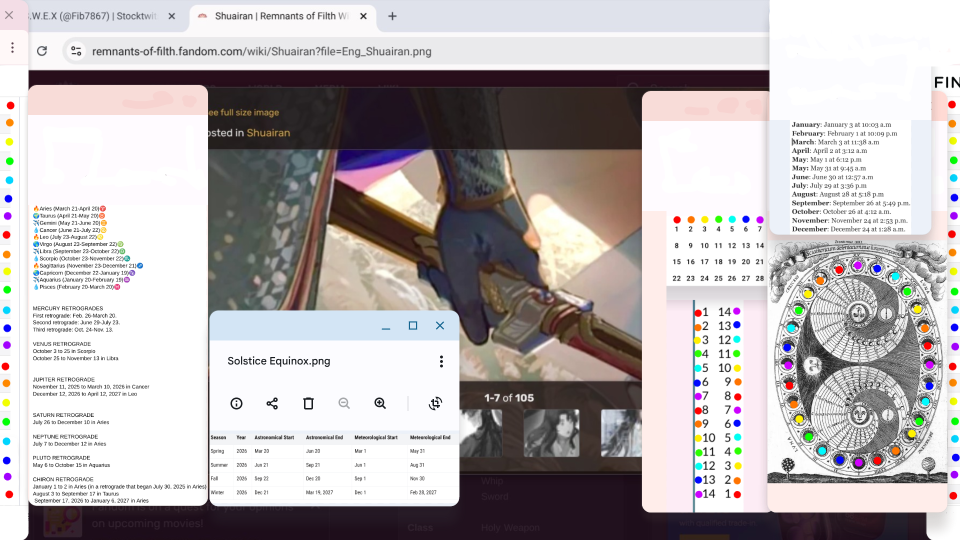Zoom out in the image viewer

344,403
